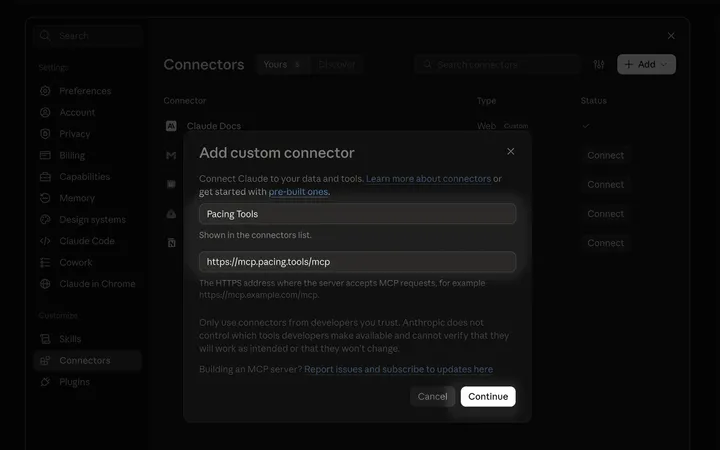
Task: Click the https://mcp.pacing.tools/mcp URL field
Action: (357, 262)
